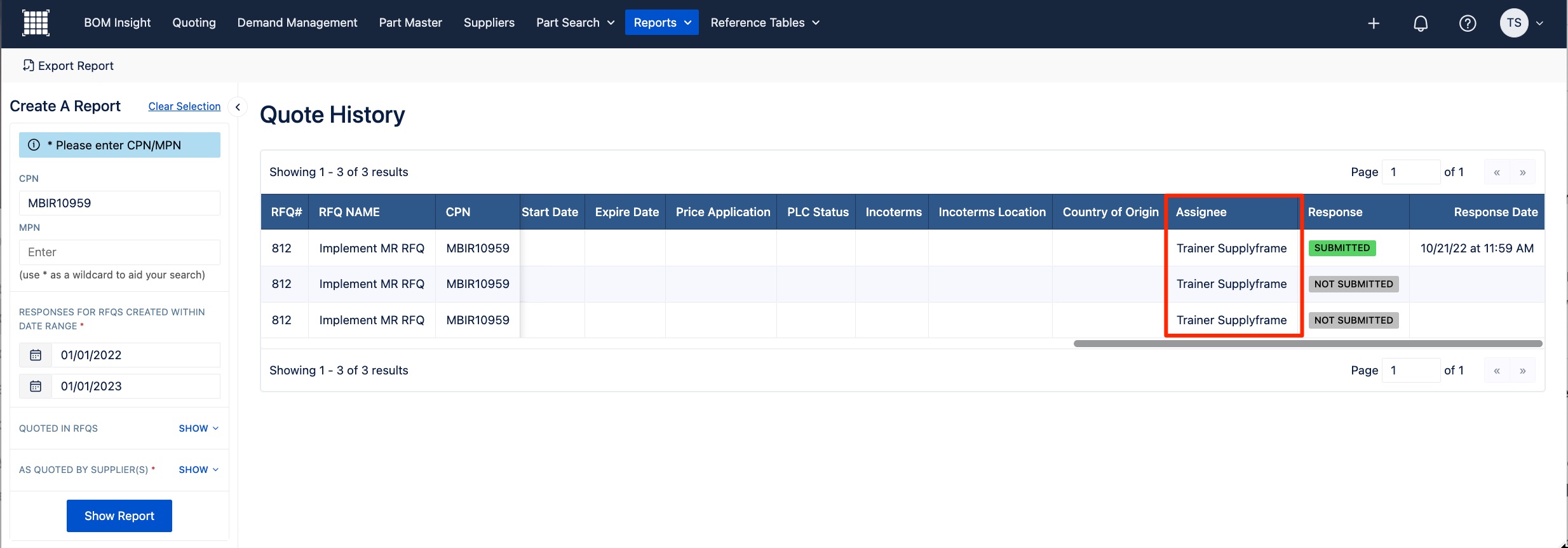The height and width of the screenshot is (548, 1568).
Task: Click NOT SUBMITTED badge in second row
Action: 1353,284
